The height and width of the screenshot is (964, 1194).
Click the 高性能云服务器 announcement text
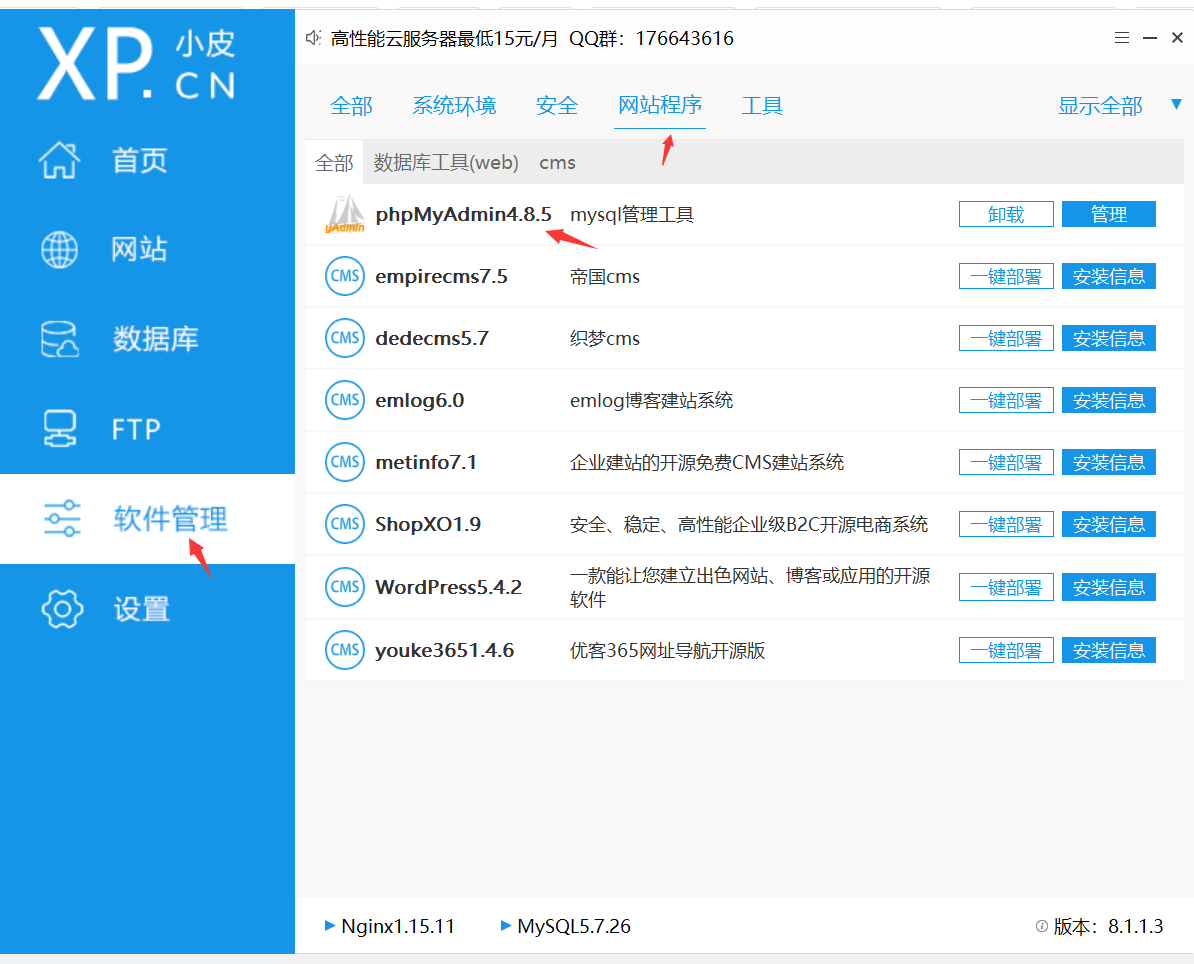(532, 38)
